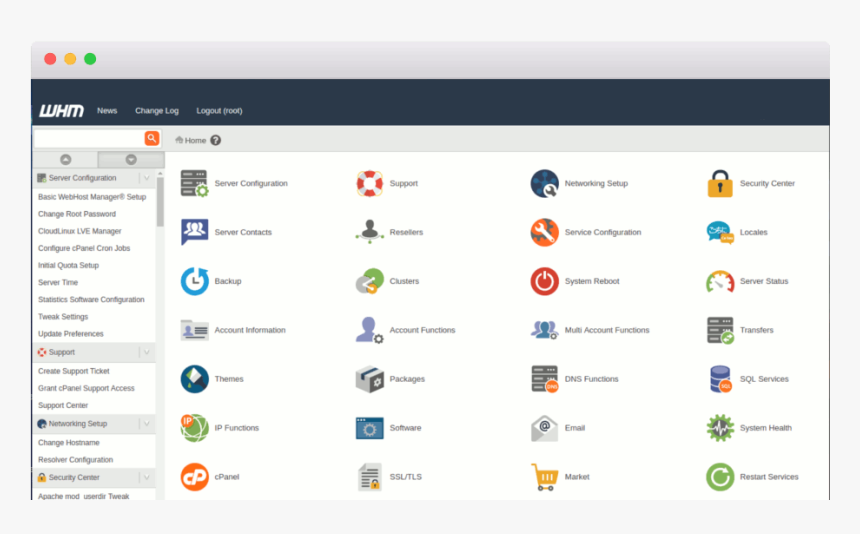Open the Server Configuration icon in main grid
The image size is (860, 534).
[x=194, y=184]
